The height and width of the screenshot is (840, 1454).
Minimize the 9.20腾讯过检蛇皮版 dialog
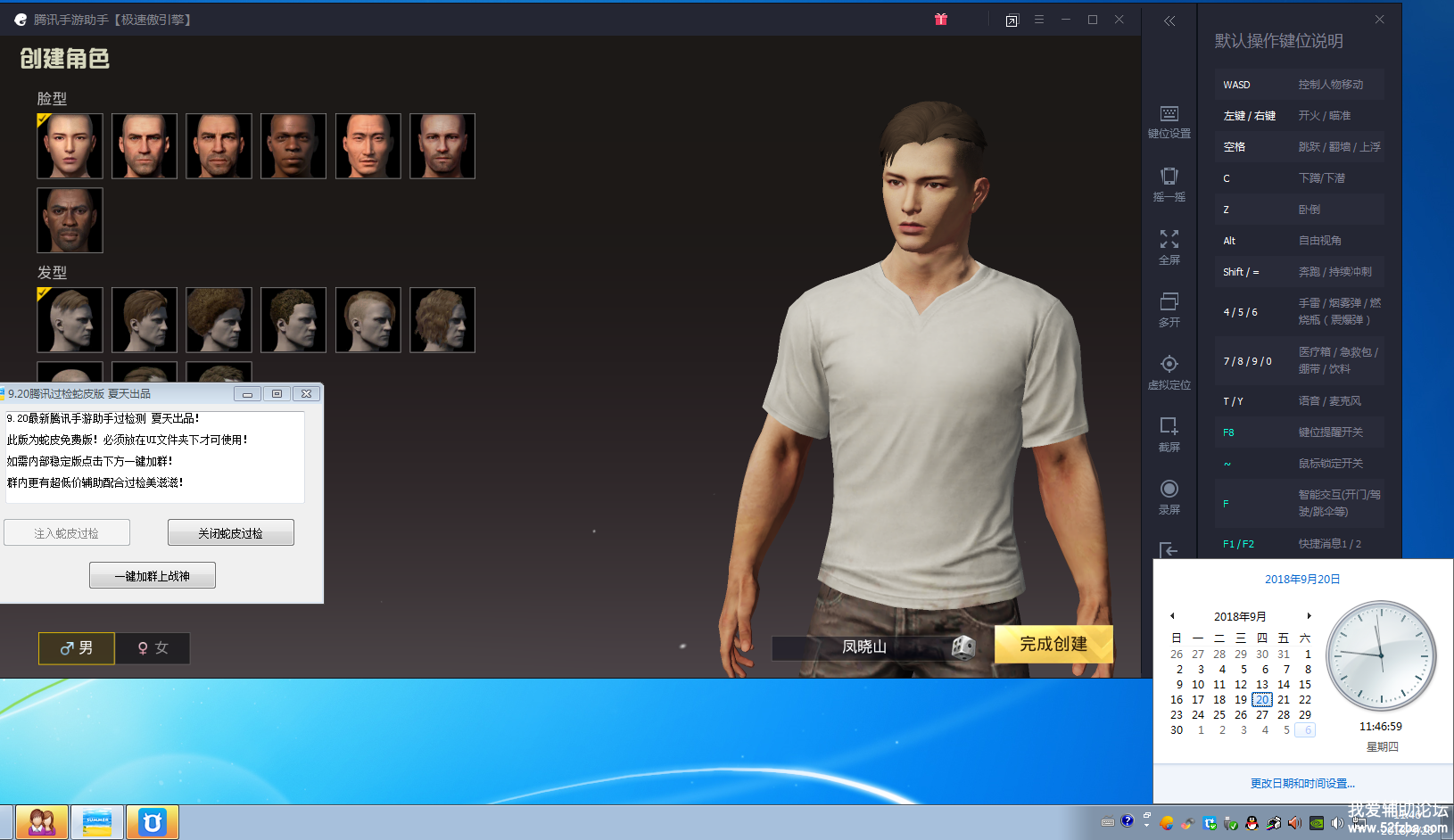point(247,393)
